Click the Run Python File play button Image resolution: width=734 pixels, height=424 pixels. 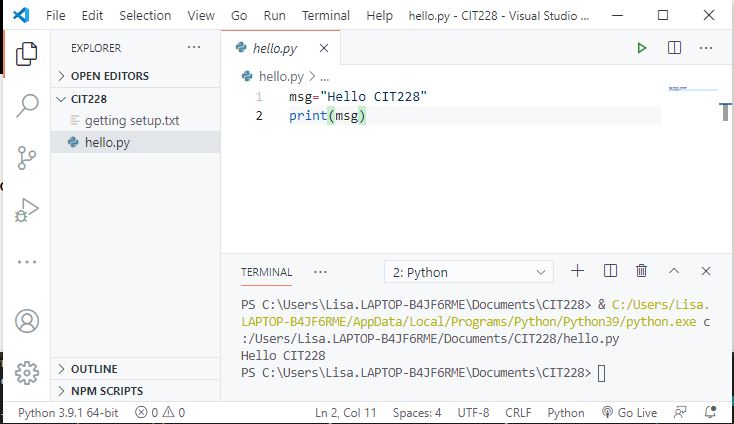coord(642,48)
